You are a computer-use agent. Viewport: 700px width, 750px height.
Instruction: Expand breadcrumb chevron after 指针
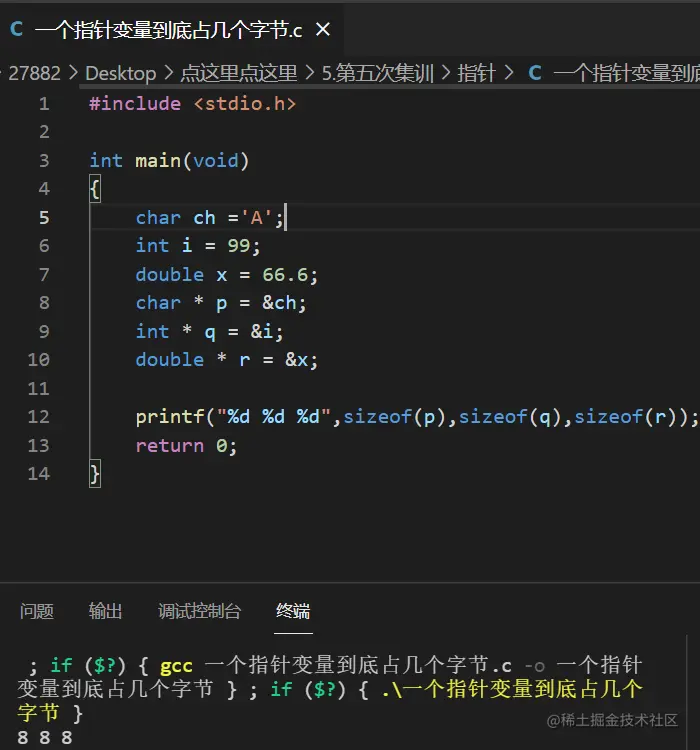pyautogui.click(x=508, y=73)
